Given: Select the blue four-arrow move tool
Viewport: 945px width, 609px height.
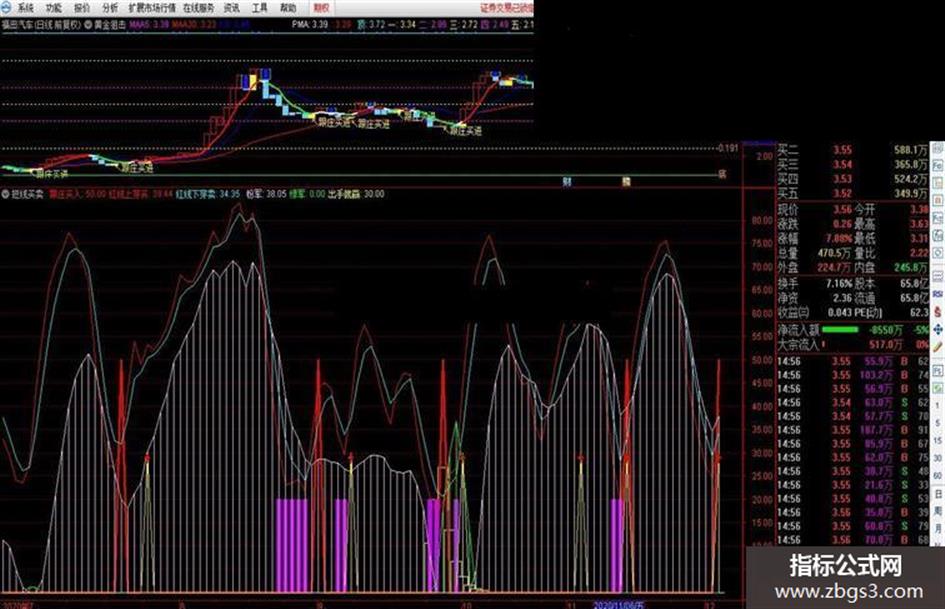Looking at the screenshot, I should pyautogui.click(x=938, y=330).
